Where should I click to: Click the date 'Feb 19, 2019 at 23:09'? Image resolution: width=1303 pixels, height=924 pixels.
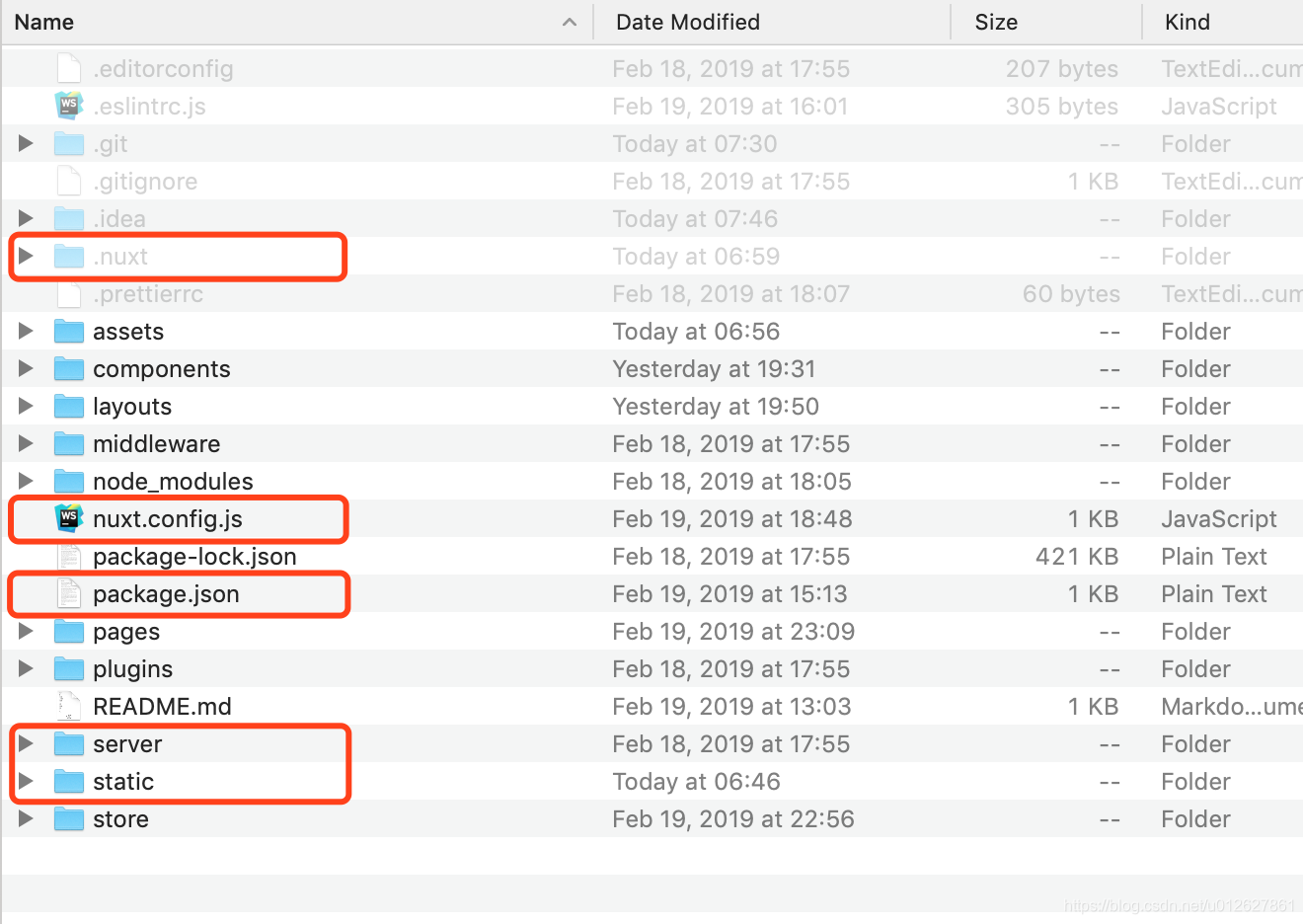point(733,632)
